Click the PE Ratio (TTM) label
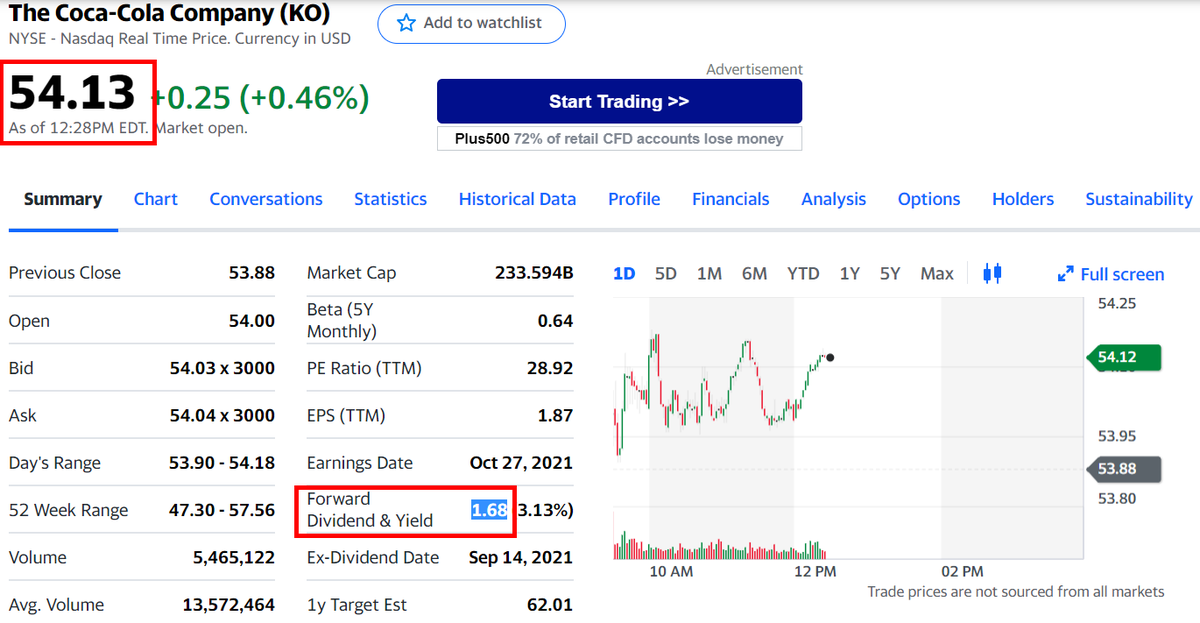The image size is (1200, 623). (x=364, y=368)
